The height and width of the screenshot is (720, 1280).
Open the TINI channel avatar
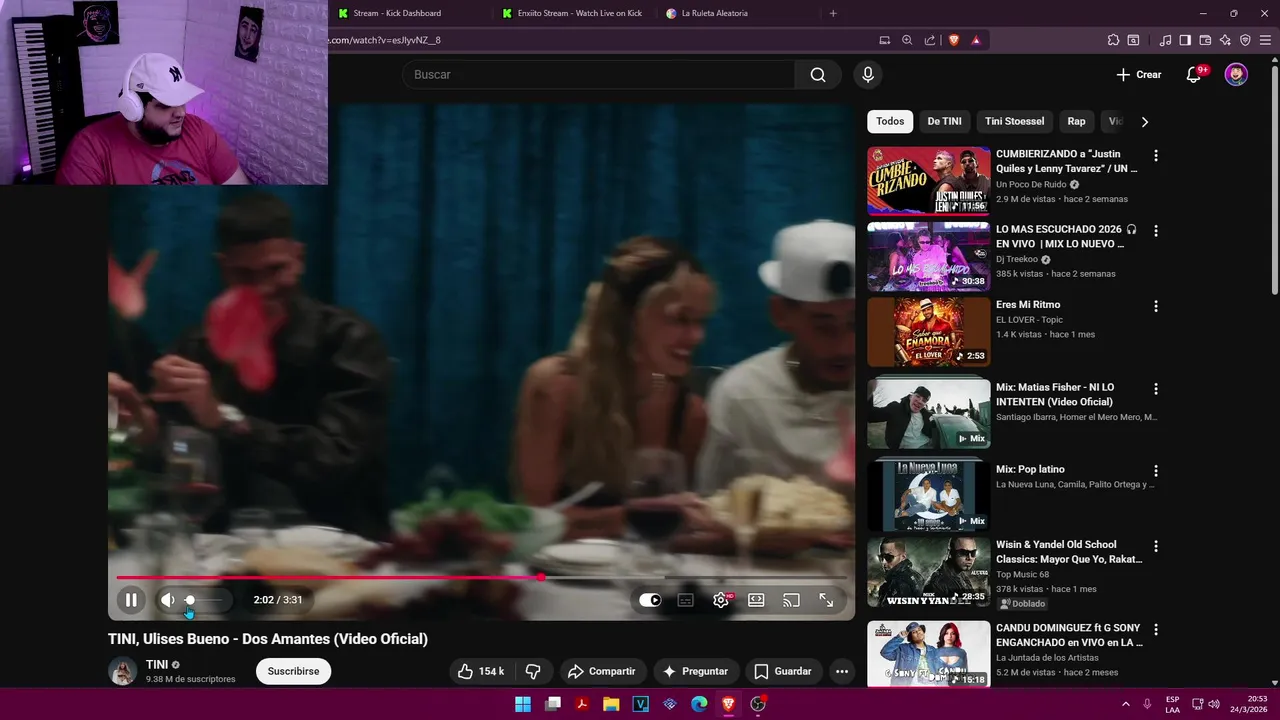click(x=122, y=671)
